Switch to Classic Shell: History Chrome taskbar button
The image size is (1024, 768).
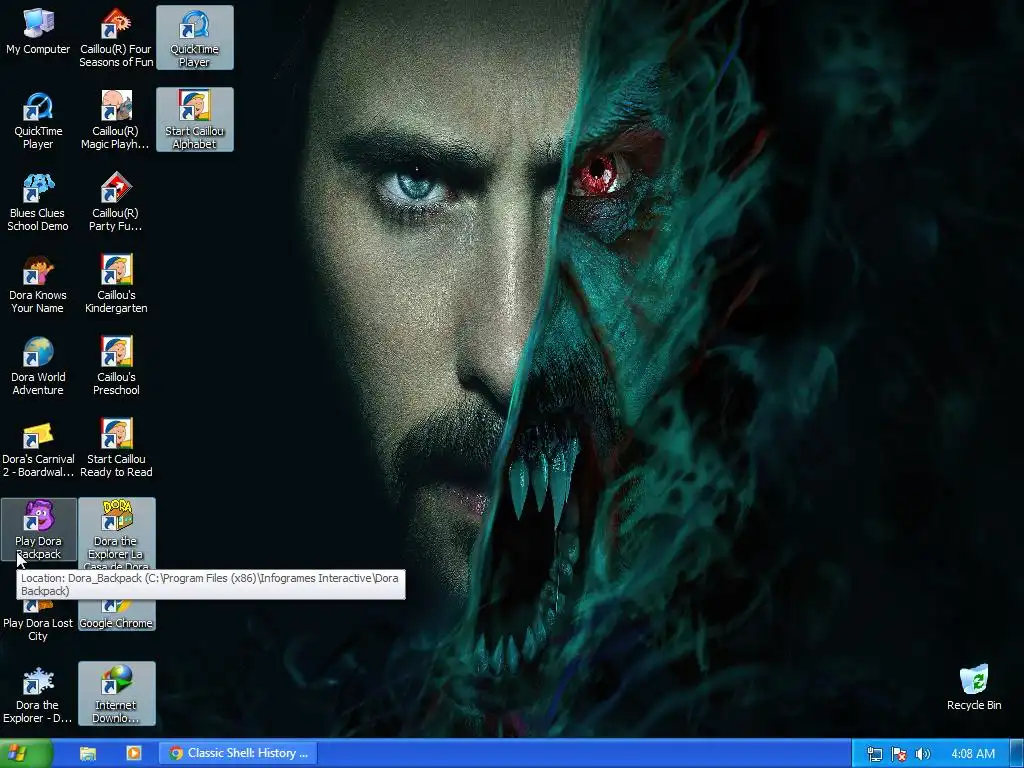[x=238, y=754]
